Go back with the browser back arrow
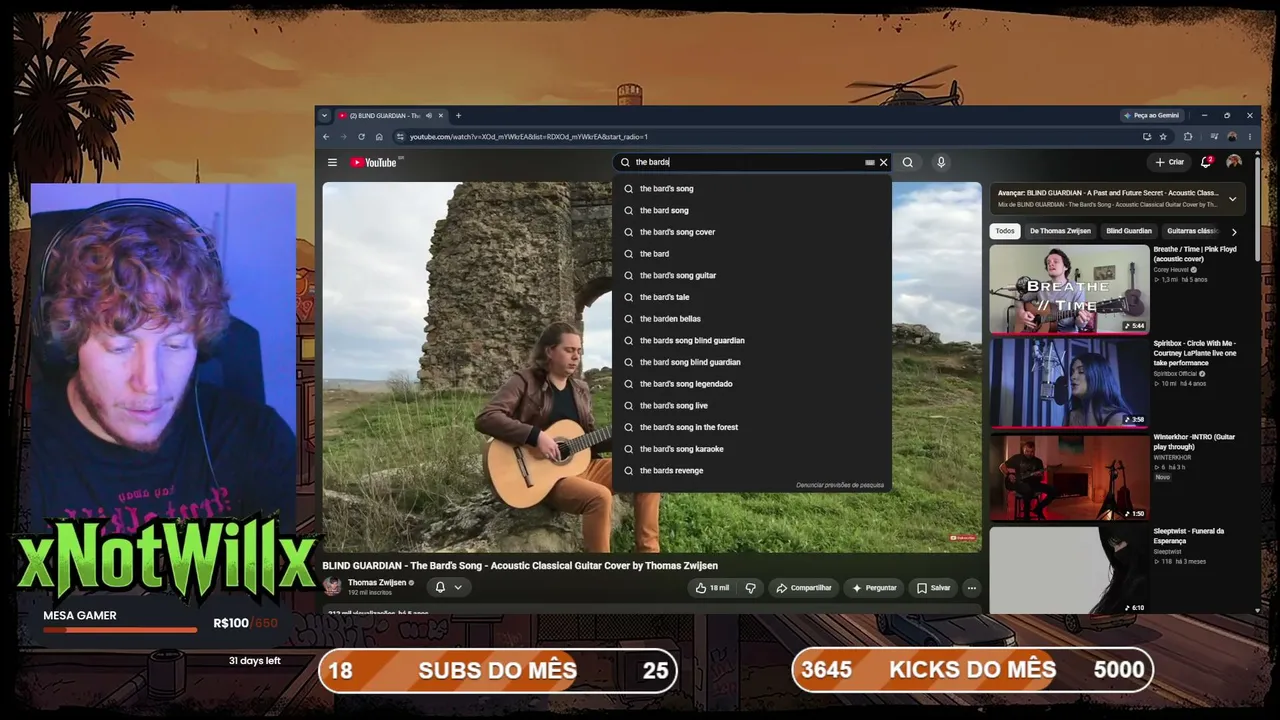The width and height of the screenshot is (1280, 720). pyautogui.click(x=326, y=137)
